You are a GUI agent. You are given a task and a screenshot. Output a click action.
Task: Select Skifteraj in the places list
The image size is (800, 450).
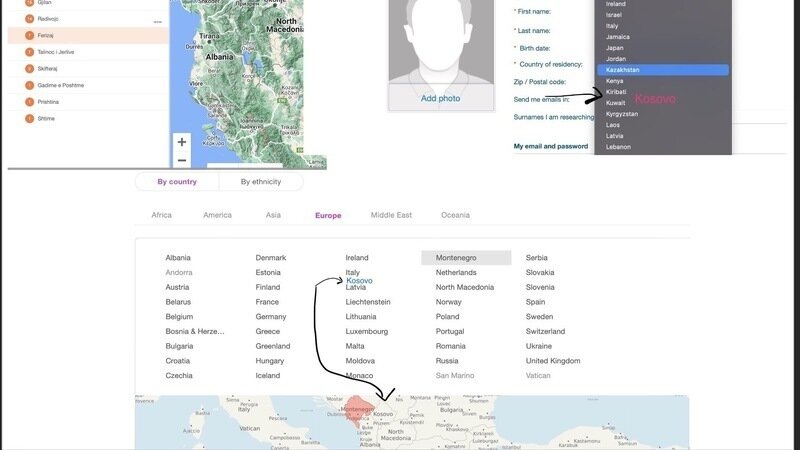click(x=47, y=68)
